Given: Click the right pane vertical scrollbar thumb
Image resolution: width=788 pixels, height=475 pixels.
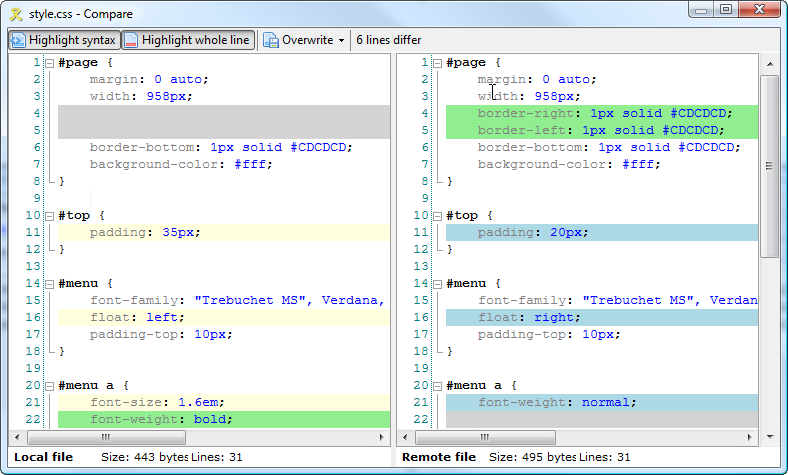Looking at the screenshot, I should 769,165.
